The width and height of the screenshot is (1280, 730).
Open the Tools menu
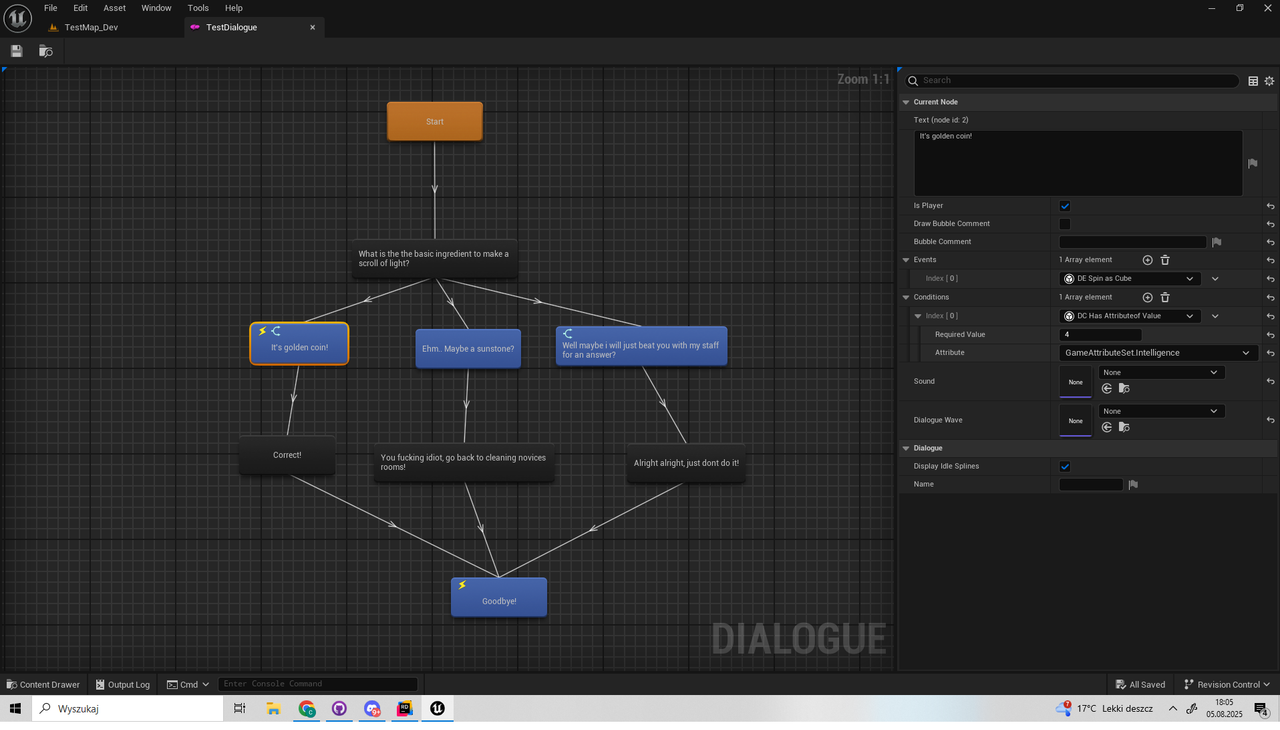[x=197, y=8]
